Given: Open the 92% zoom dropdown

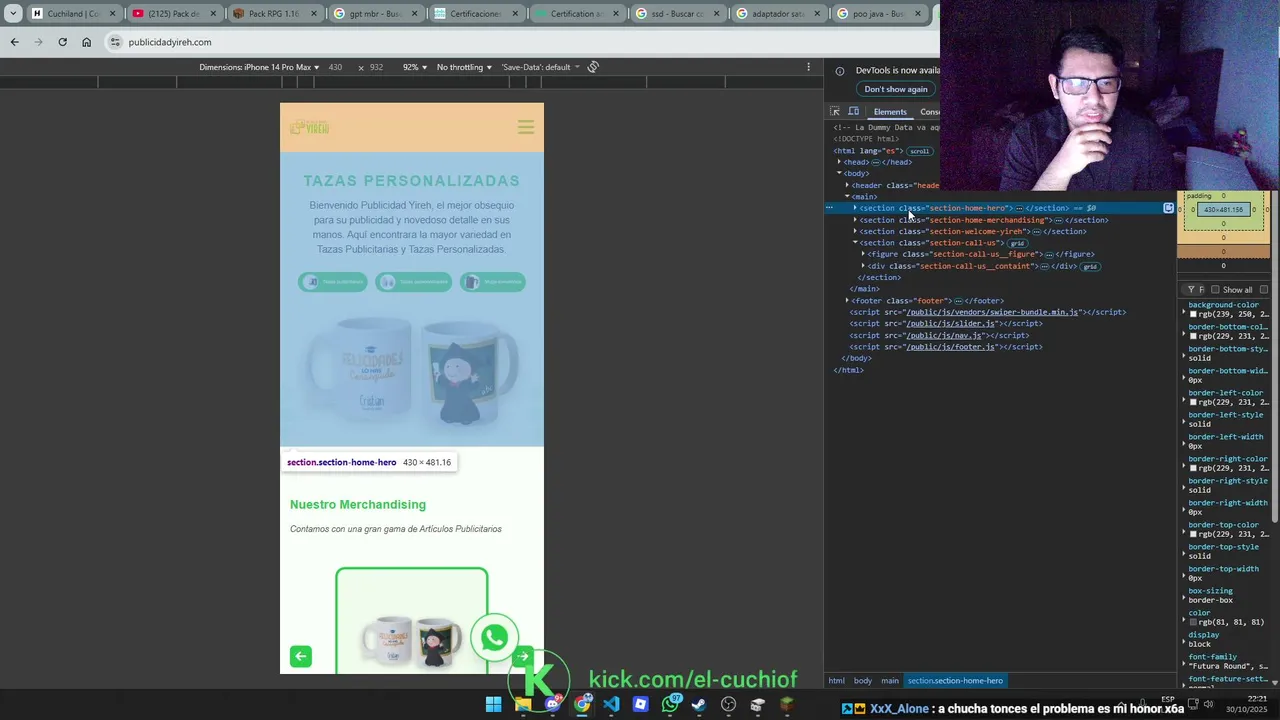Looking at the screenshot, I should point(415,67).
